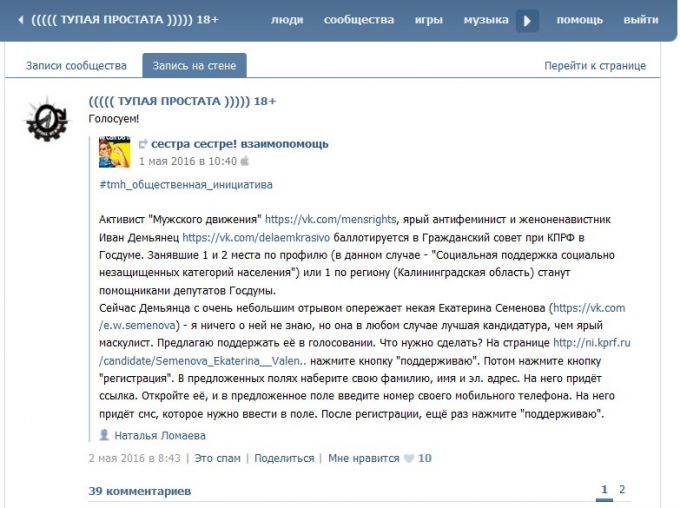Open люди in the top navigation
The height and width of the screenshot is (508, 680).
point(287,20)
